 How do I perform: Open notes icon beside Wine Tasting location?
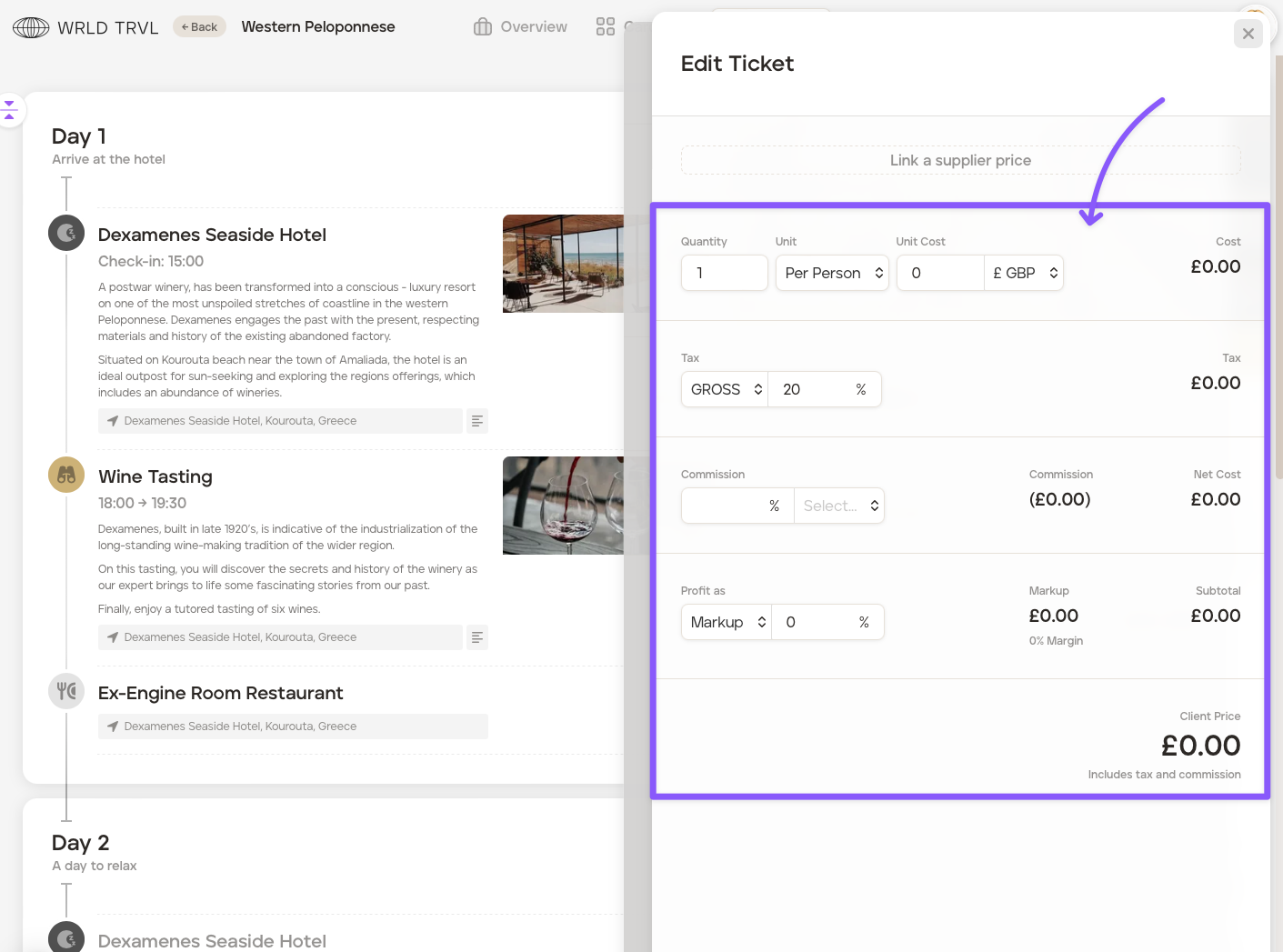(477, 637)
